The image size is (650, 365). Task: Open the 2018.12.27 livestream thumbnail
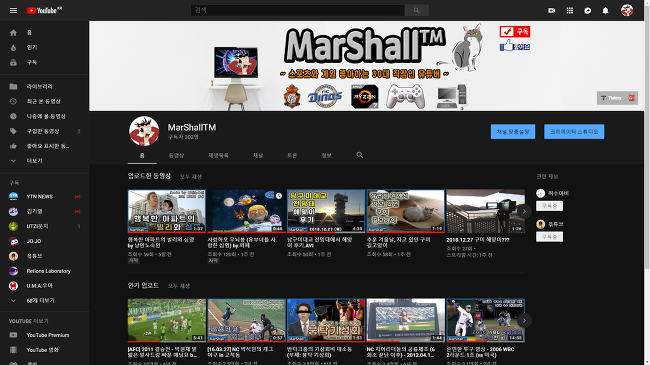pos(485,211)
